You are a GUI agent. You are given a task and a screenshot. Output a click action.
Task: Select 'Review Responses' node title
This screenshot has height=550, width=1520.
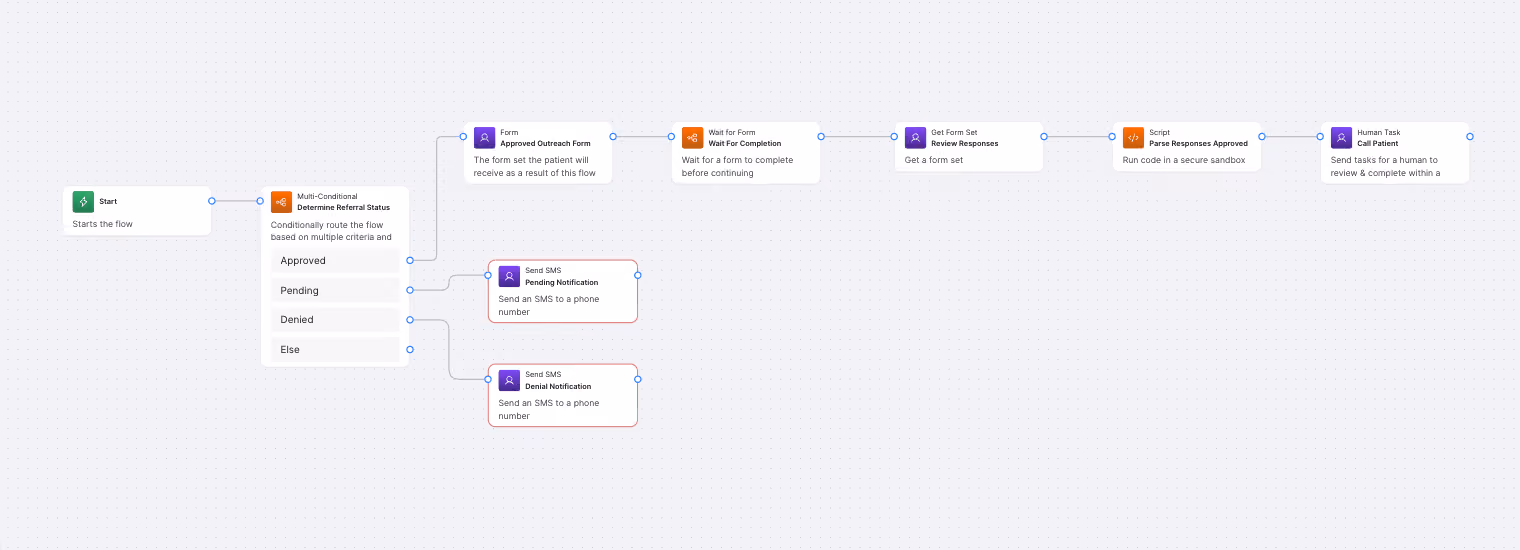964,144
